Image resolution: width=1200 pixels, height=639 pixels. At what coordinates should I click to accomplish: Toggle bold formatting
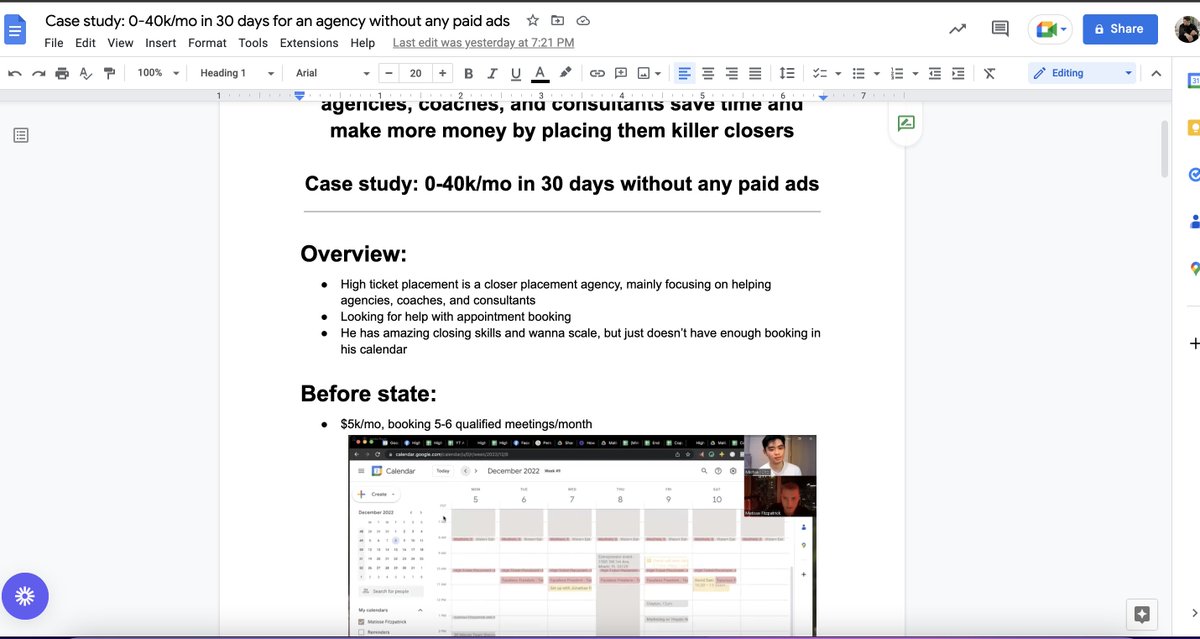click(467, 73)
